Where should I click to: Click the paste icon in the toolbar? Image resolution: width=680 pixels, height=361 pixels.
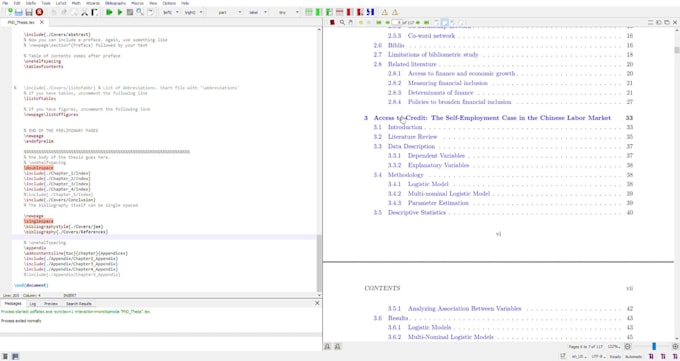click(x=94, y=12)
